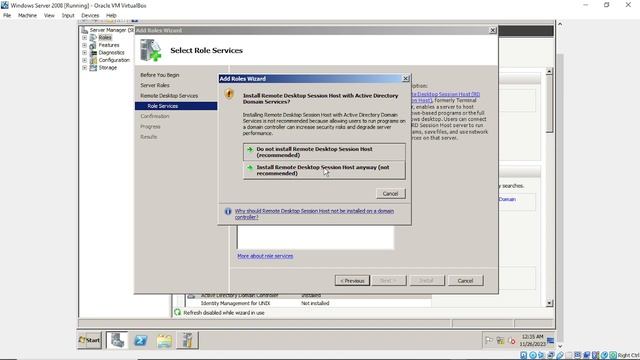640x360 pixels.
Task: Click the fourth taskbar tools icon
Action: [x=187, y=340]
